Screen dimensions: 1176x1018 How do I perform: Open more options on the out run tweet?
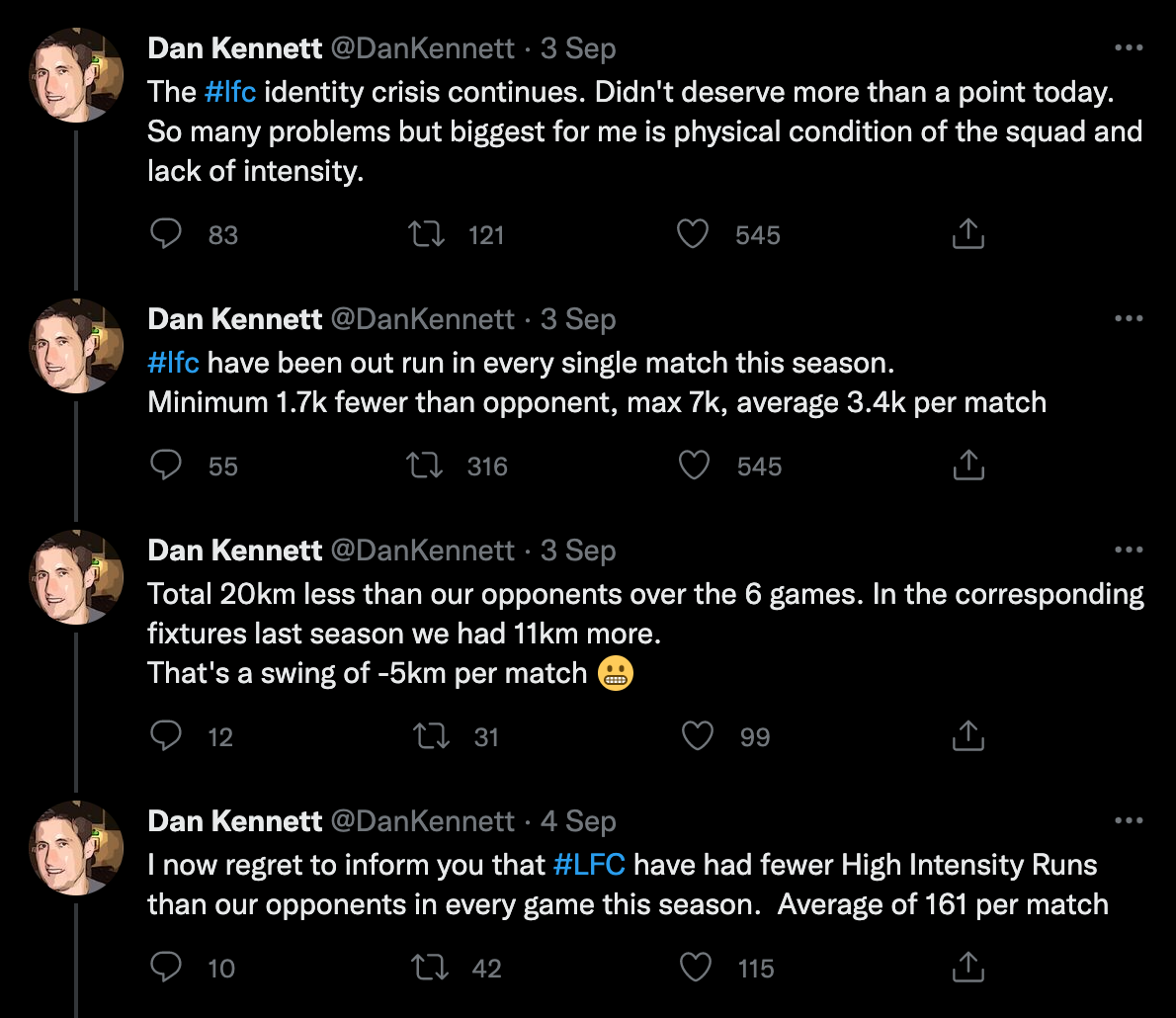1128,319
